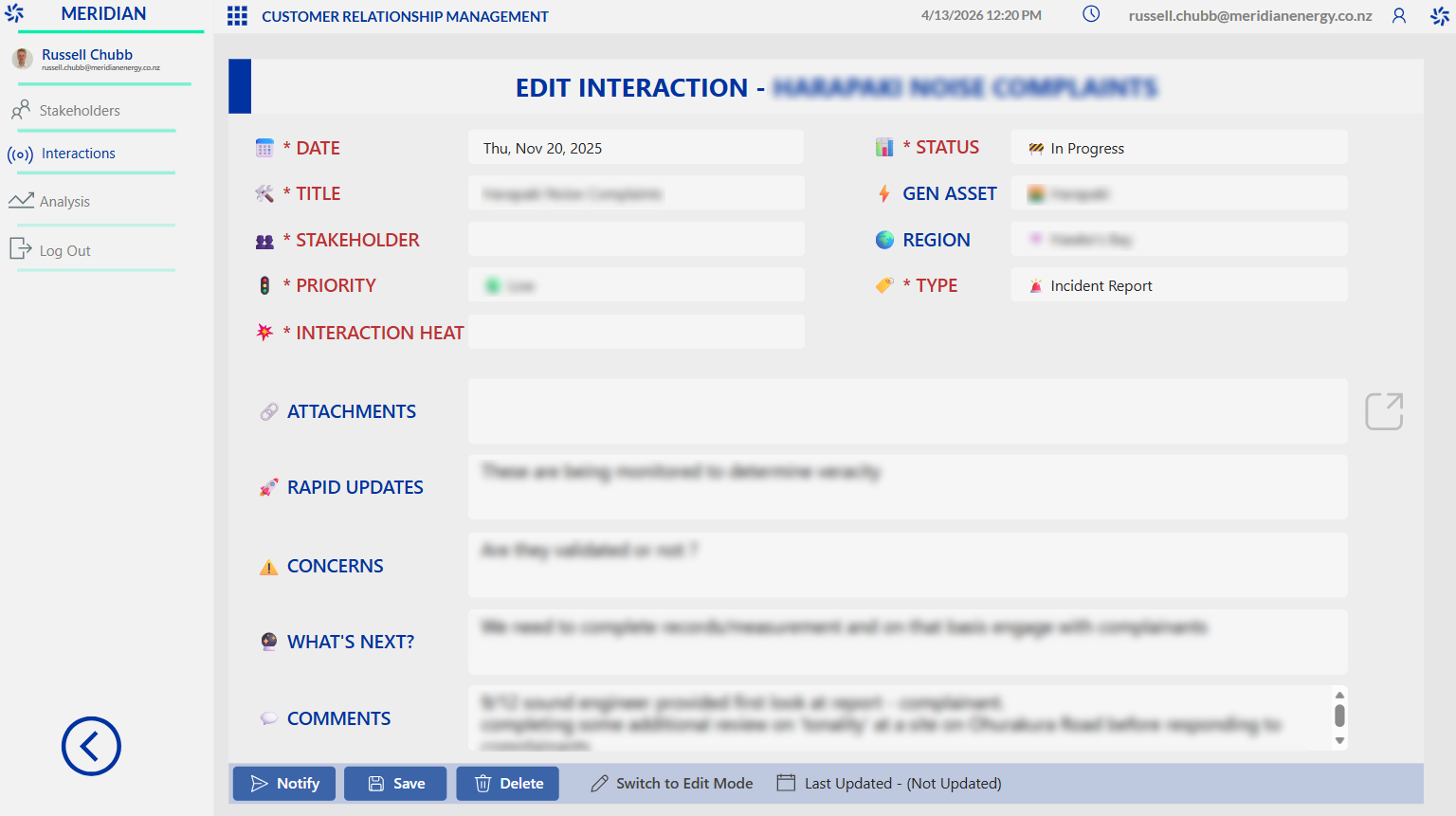This screenshot has width=1456, height=816.
Task: Open the Analysis section
Action: click(x=64, y=202)
